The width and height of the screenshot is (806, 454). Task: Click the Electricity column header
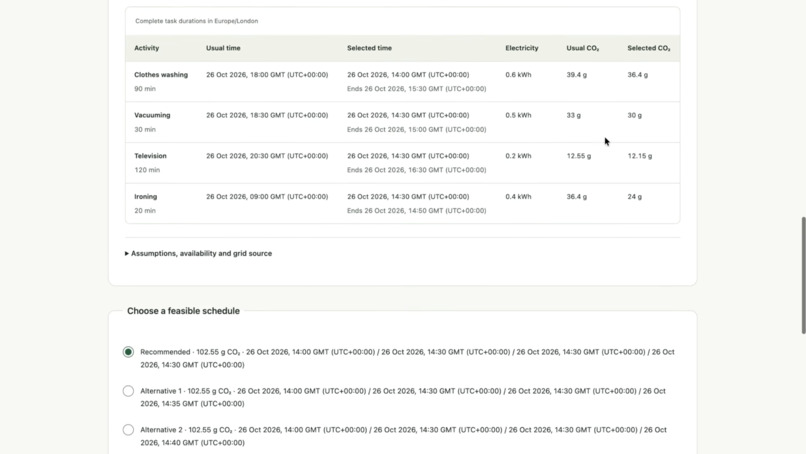pos(522,48)
